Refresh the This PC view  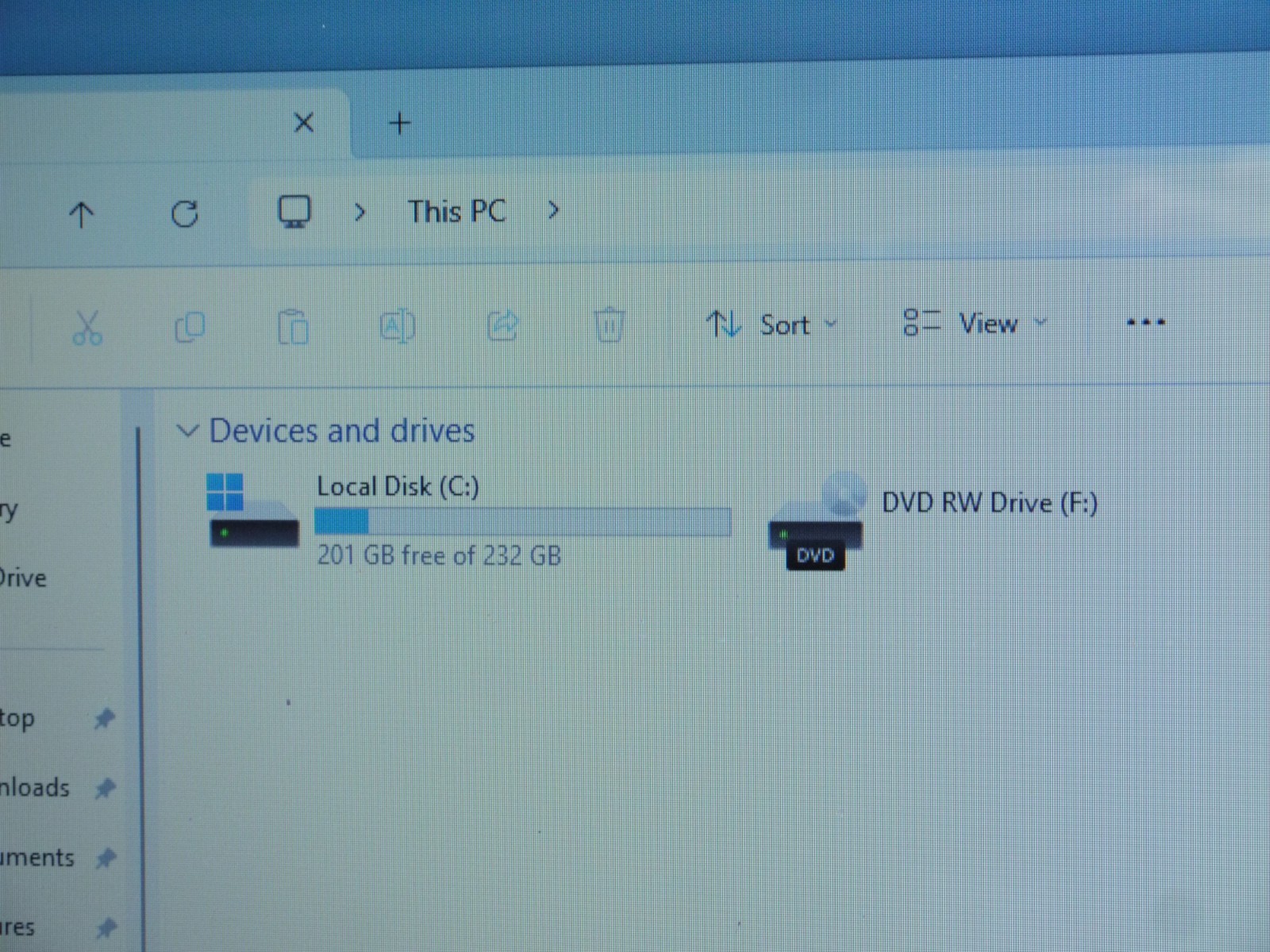point(185,213)
